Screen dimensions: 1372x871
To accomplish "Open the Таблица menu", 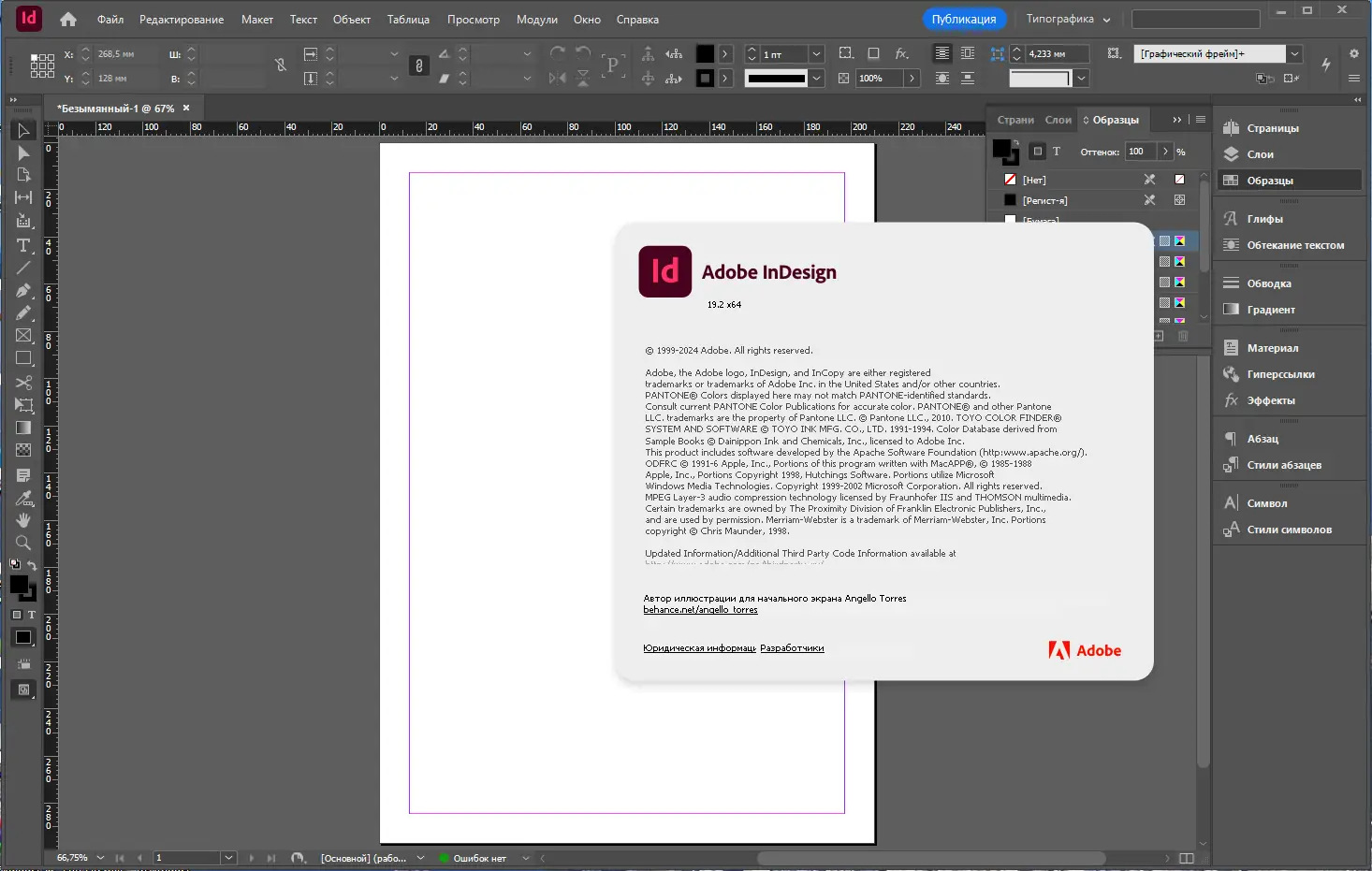I will [409, 20].
